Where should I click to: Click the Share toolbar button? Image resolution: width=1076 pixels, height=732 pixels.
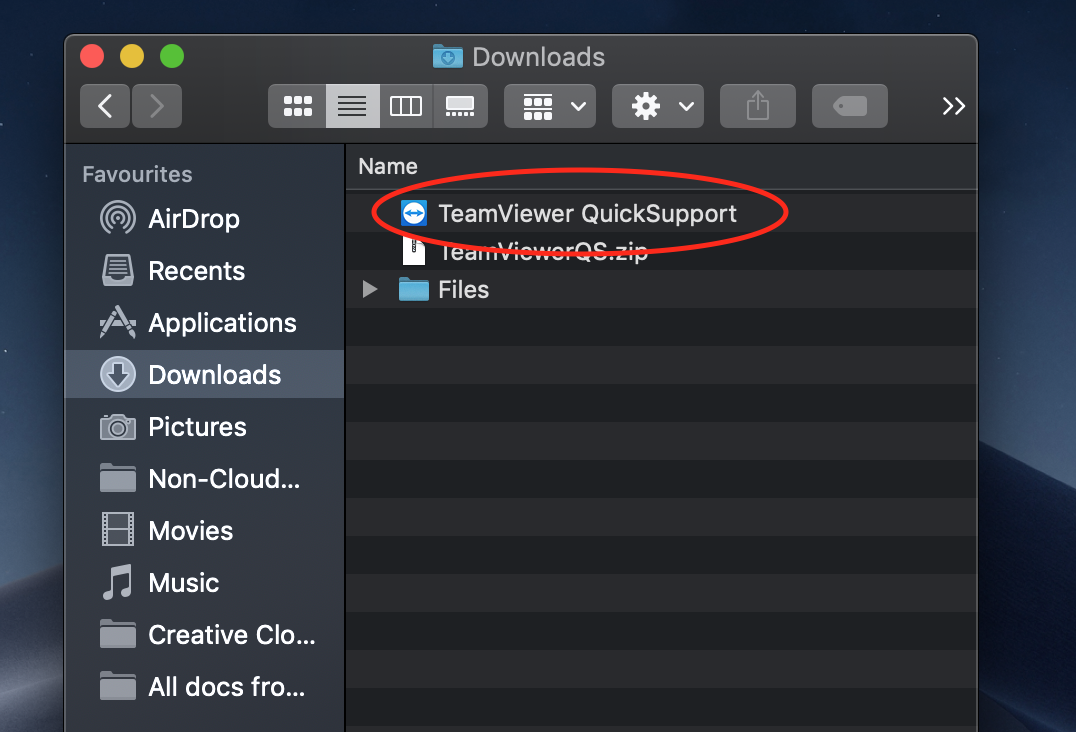(757, 106)
